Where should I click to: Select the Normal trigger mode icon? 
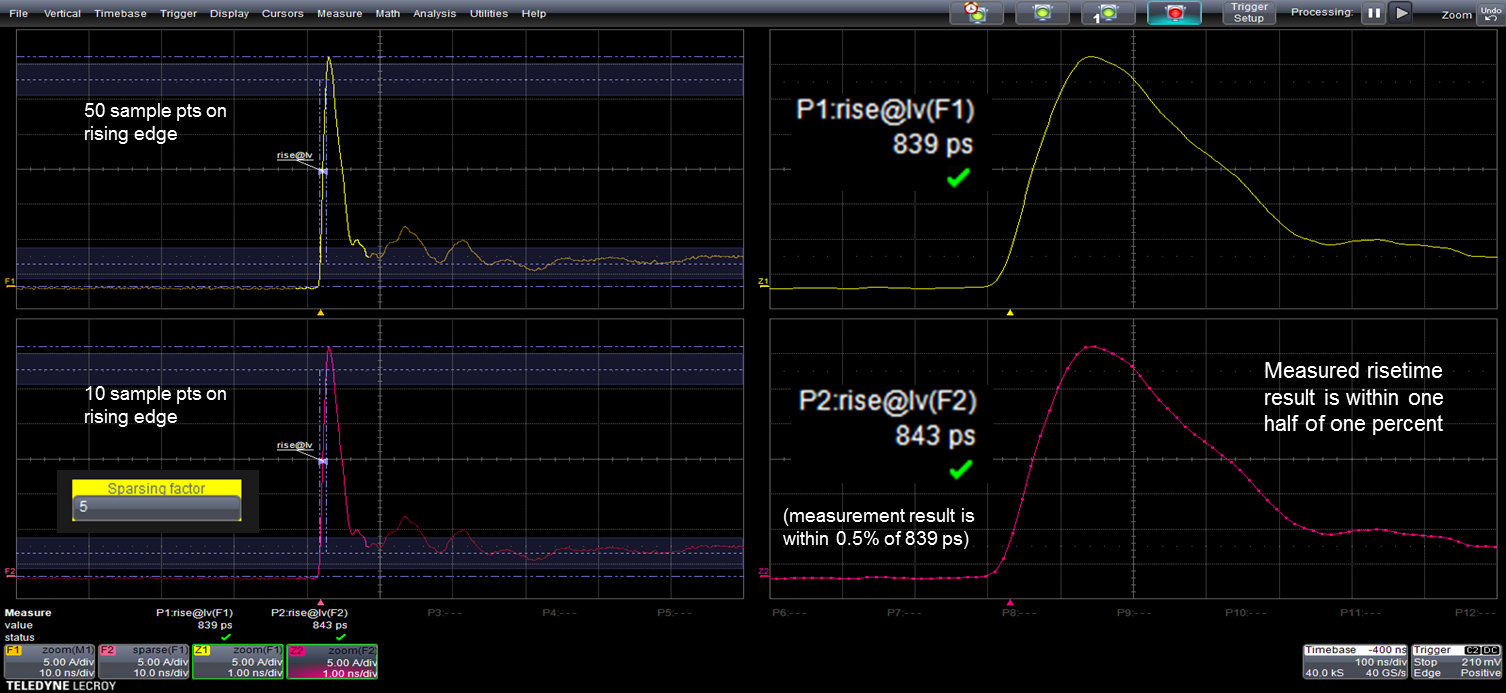[1043, 13]
